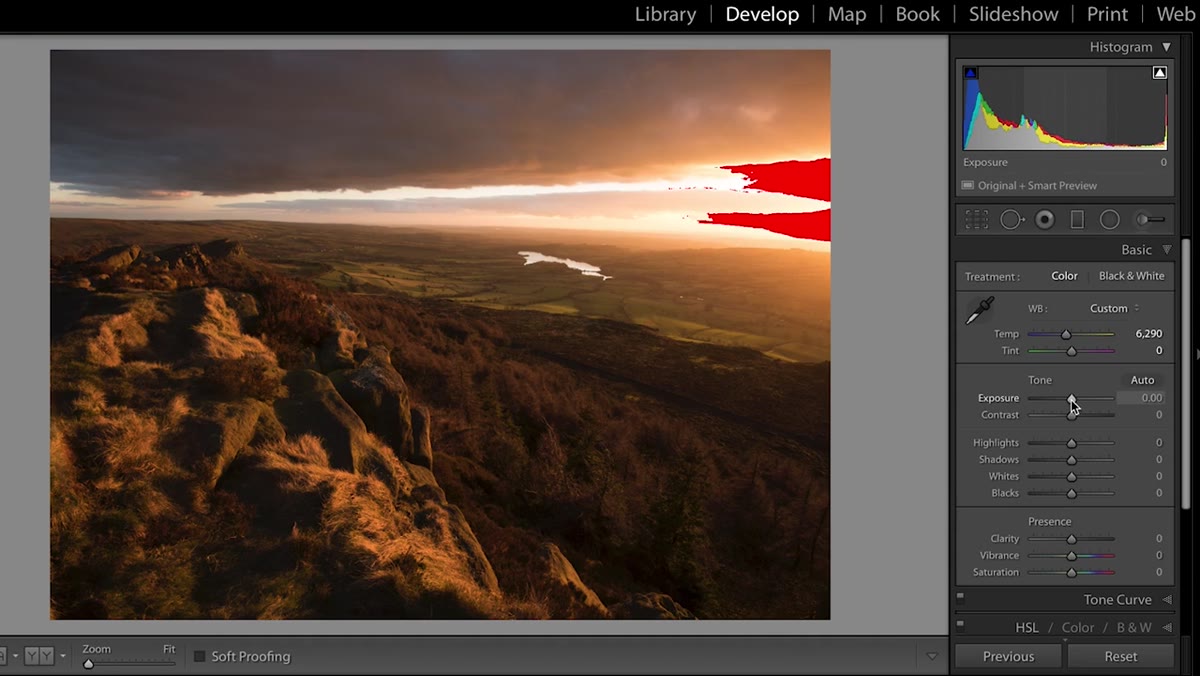Switch to the Web module
Screen dimensions: 1200x676
tap(1175, 14)
